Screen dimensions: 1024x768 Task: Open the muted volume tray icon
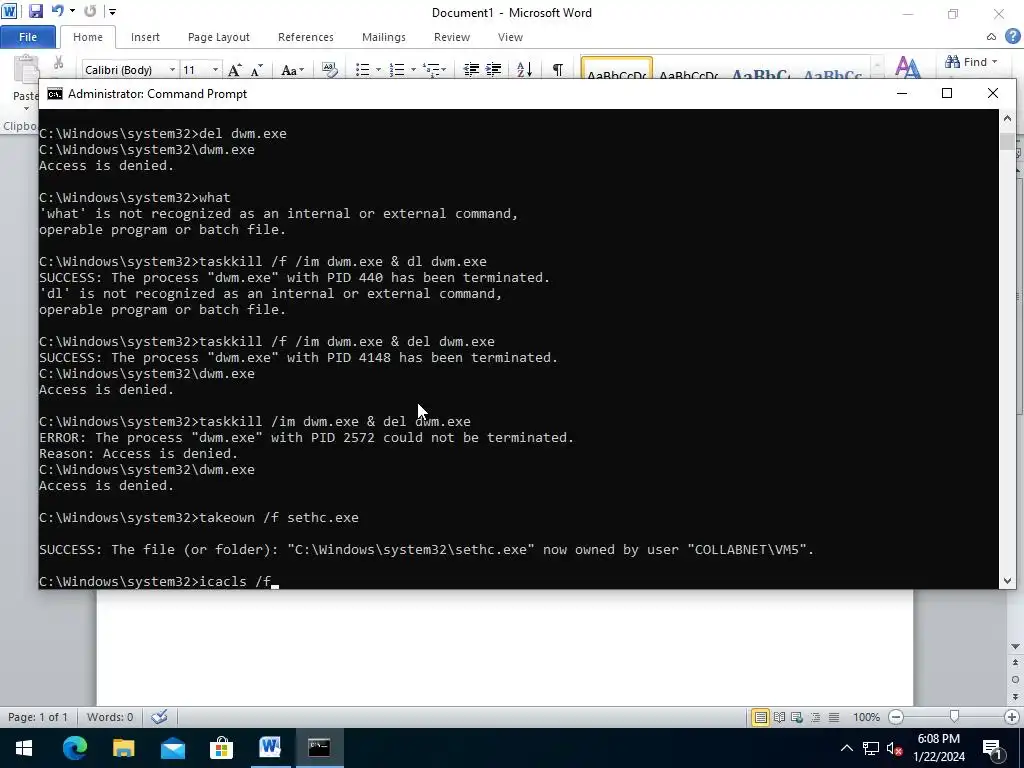895,748
